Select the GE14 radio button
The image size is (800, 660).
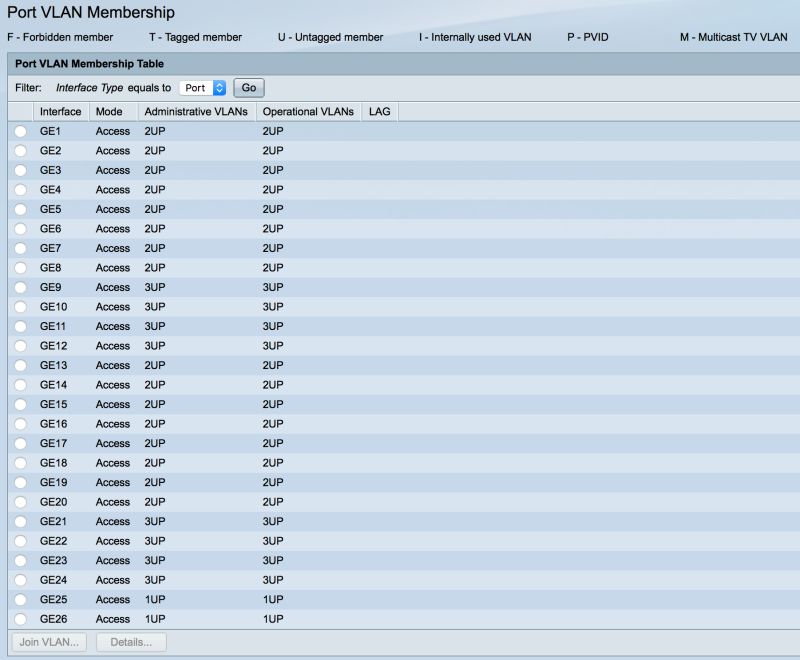(x=20, y=385)
